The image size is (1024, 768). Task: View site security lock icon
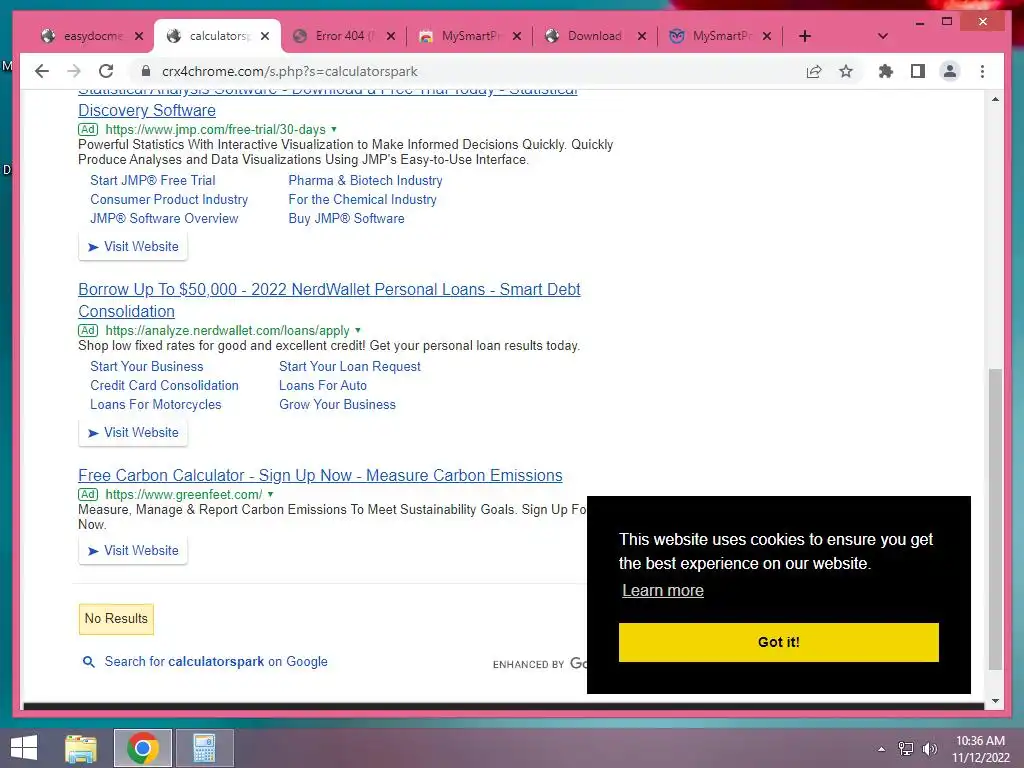click(x=146, y=71)
